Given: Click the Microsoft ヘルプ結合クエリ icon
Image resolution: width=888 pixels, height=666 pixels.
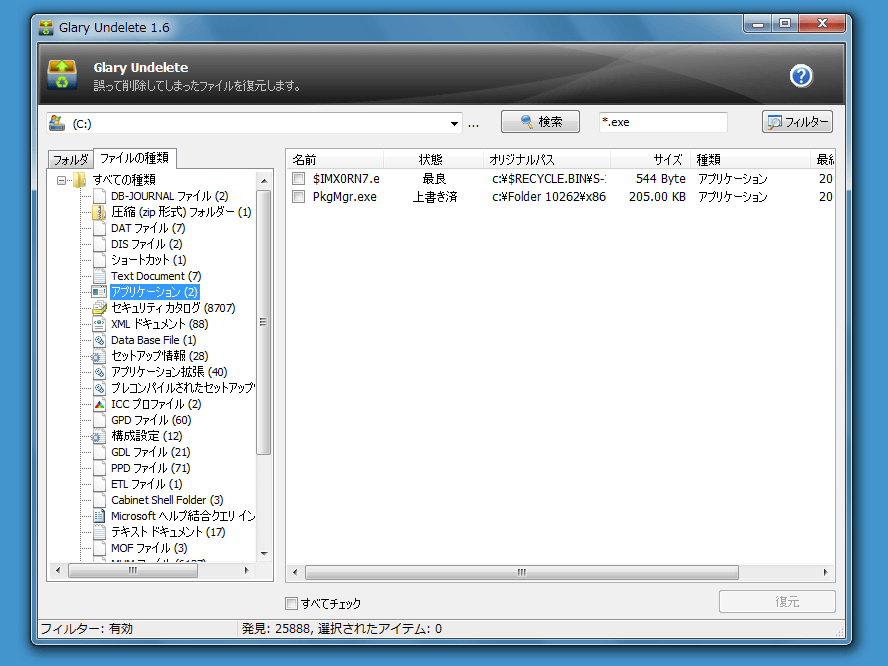Looking at the screenshot, I should [99, 516].
